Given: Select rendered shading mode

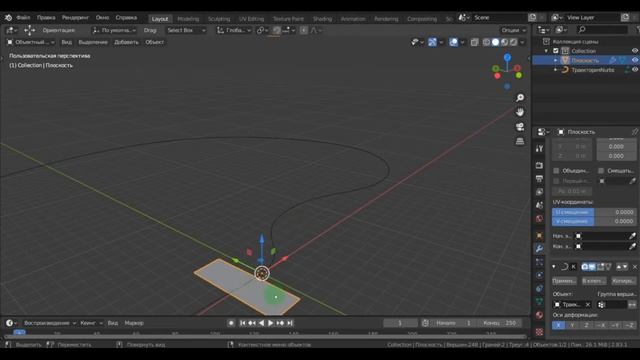Looking at the screenshot, I should 513,42.
